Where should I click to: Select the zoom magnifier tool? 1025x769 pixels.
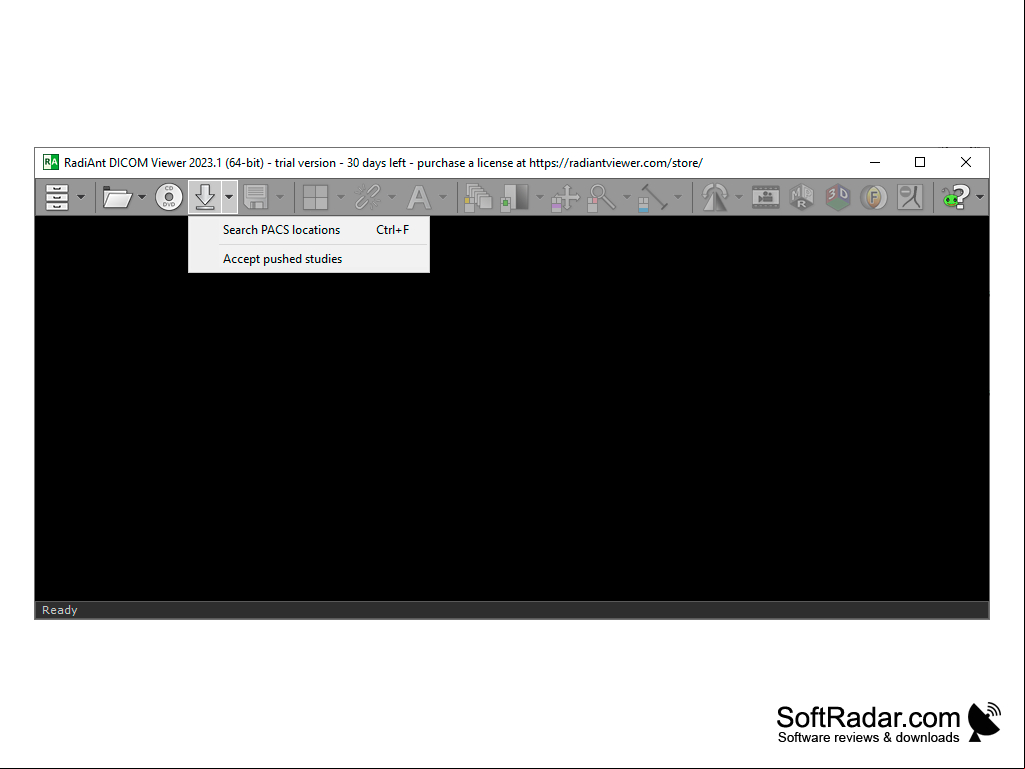point(601,197)
